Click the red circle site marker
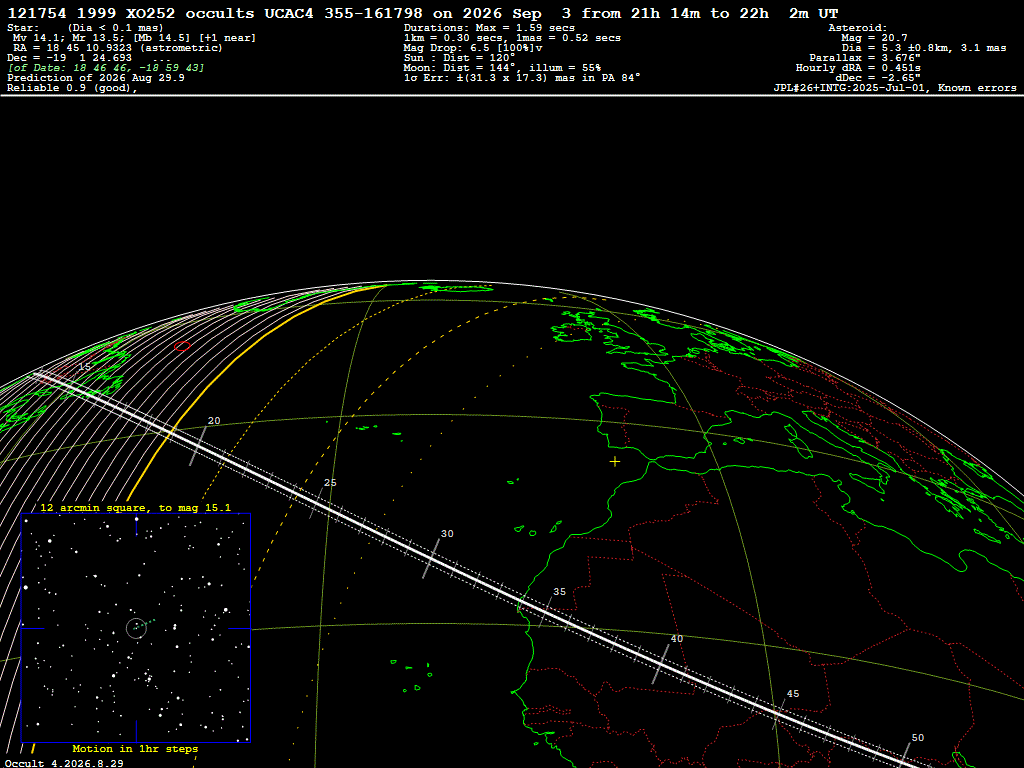 pyautogui.click(x=183, y=346)
